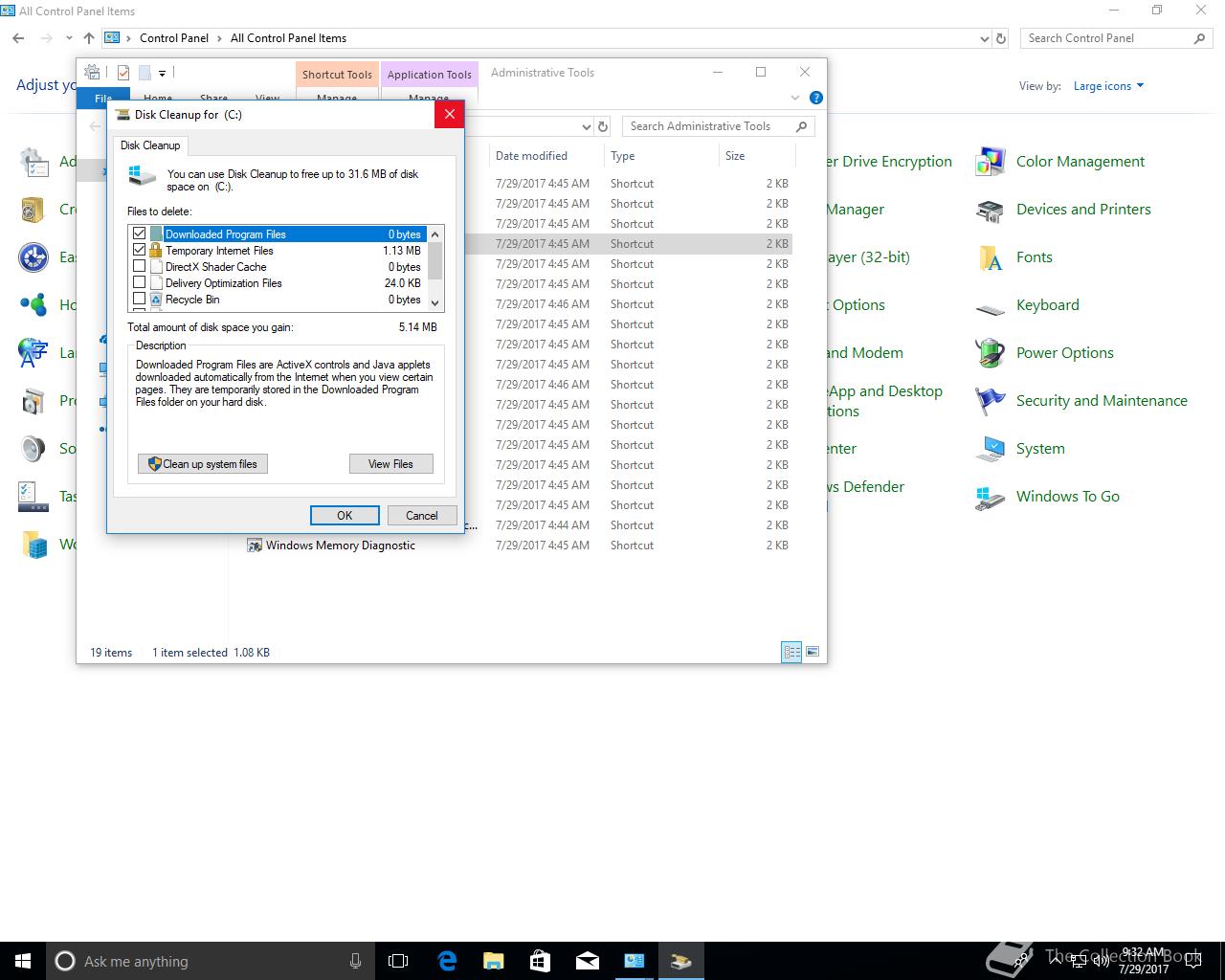Select the Downloaded Program Files row

[278, 234]
